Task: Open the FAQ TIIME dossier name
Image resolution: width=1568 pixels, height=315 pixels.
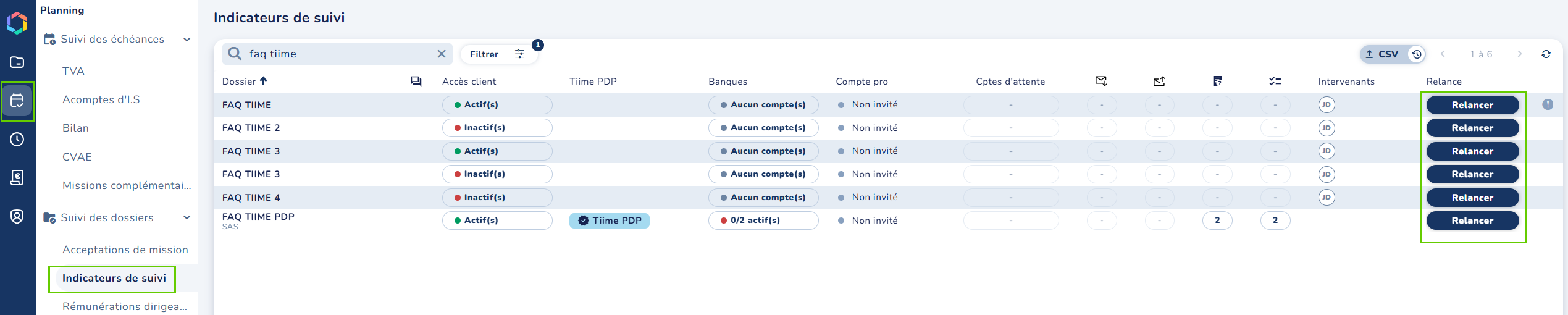Action: [x=247, y=105]
